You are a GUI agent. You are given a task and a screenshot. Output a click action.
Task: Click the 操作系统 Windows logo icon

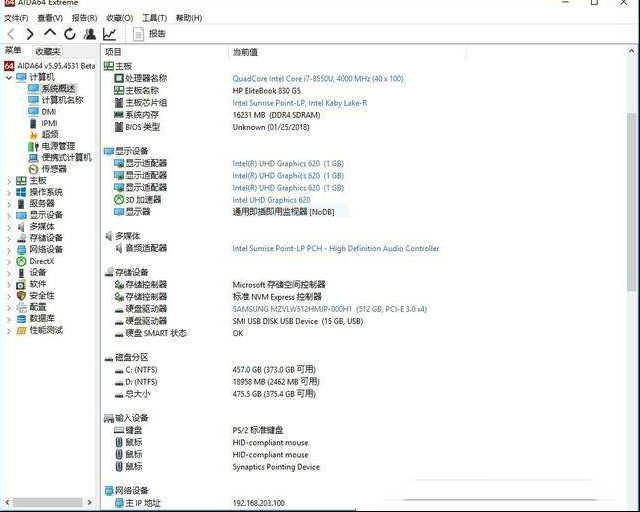point(21,192)
